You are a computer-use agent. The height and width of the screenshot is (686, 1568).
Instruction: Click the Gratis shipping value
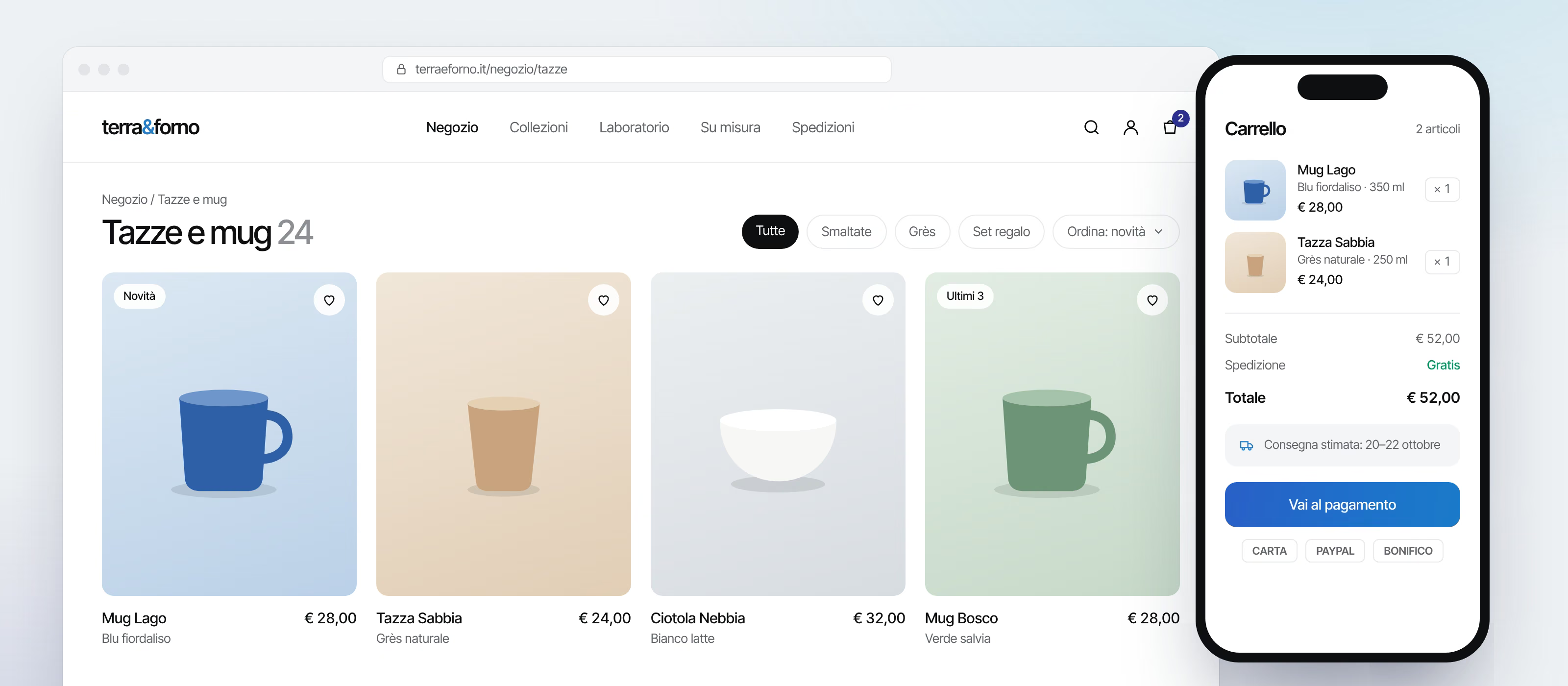1443,365
